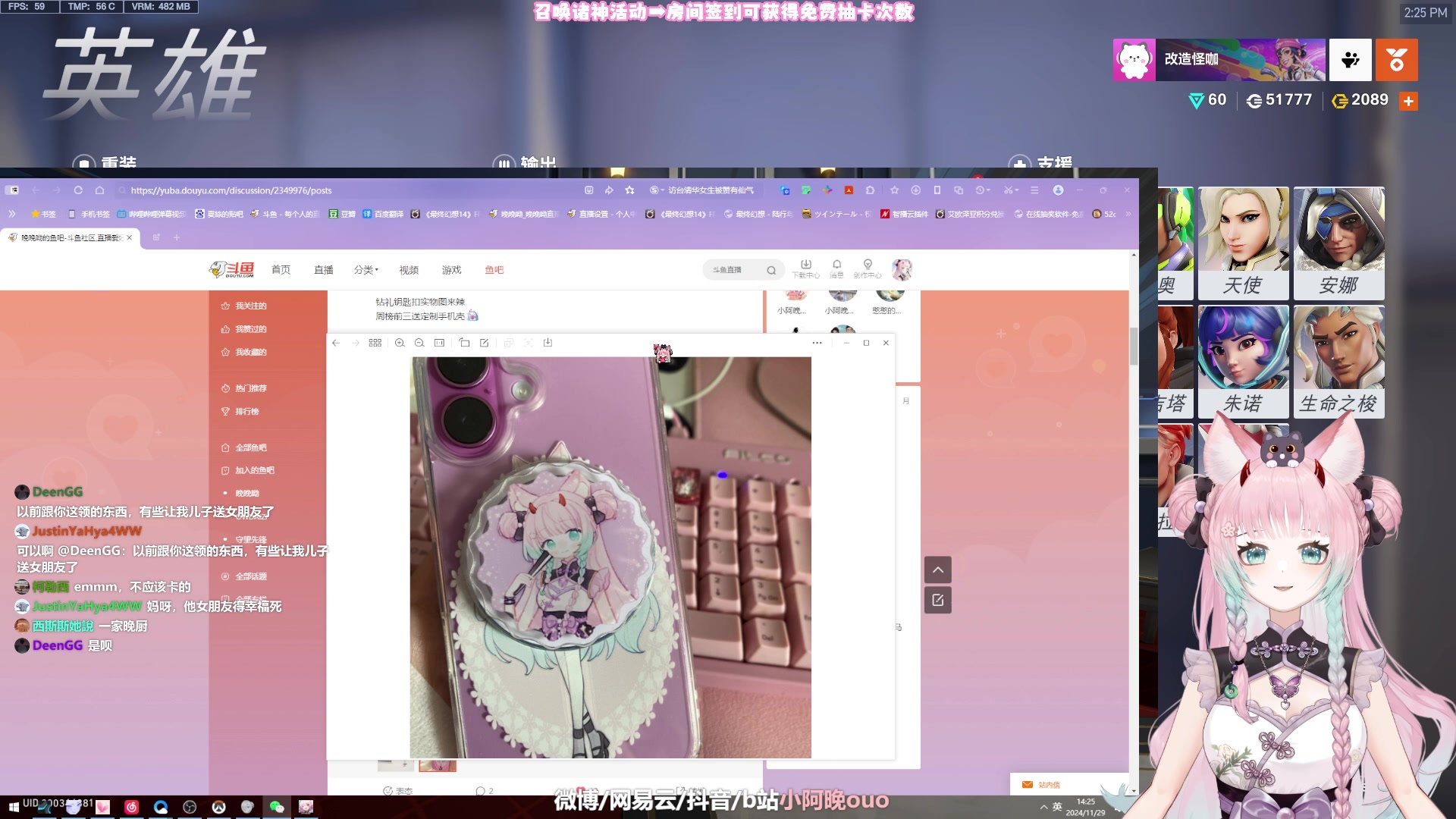Viewport: 1456px width, 819px height.
Task: Open a new browser tab with plus
Action: [x=177, y=238]
